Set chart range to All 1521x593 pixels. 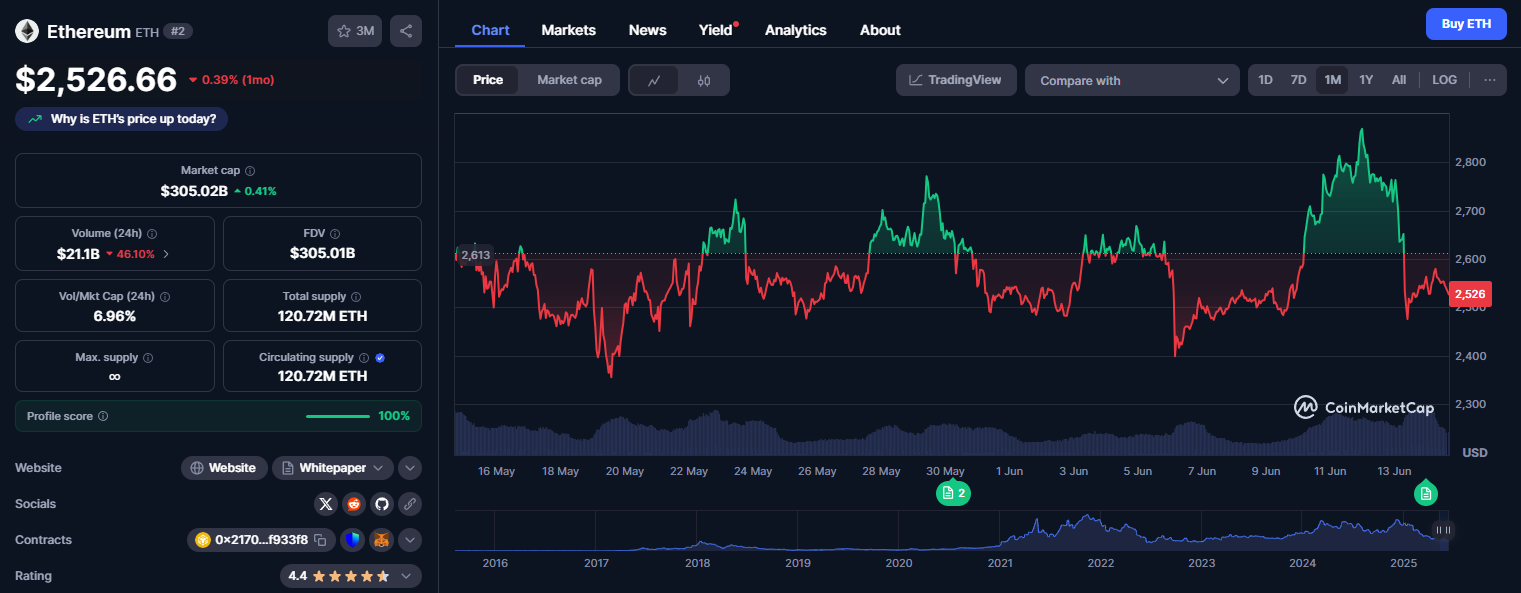pos(1399,80)
